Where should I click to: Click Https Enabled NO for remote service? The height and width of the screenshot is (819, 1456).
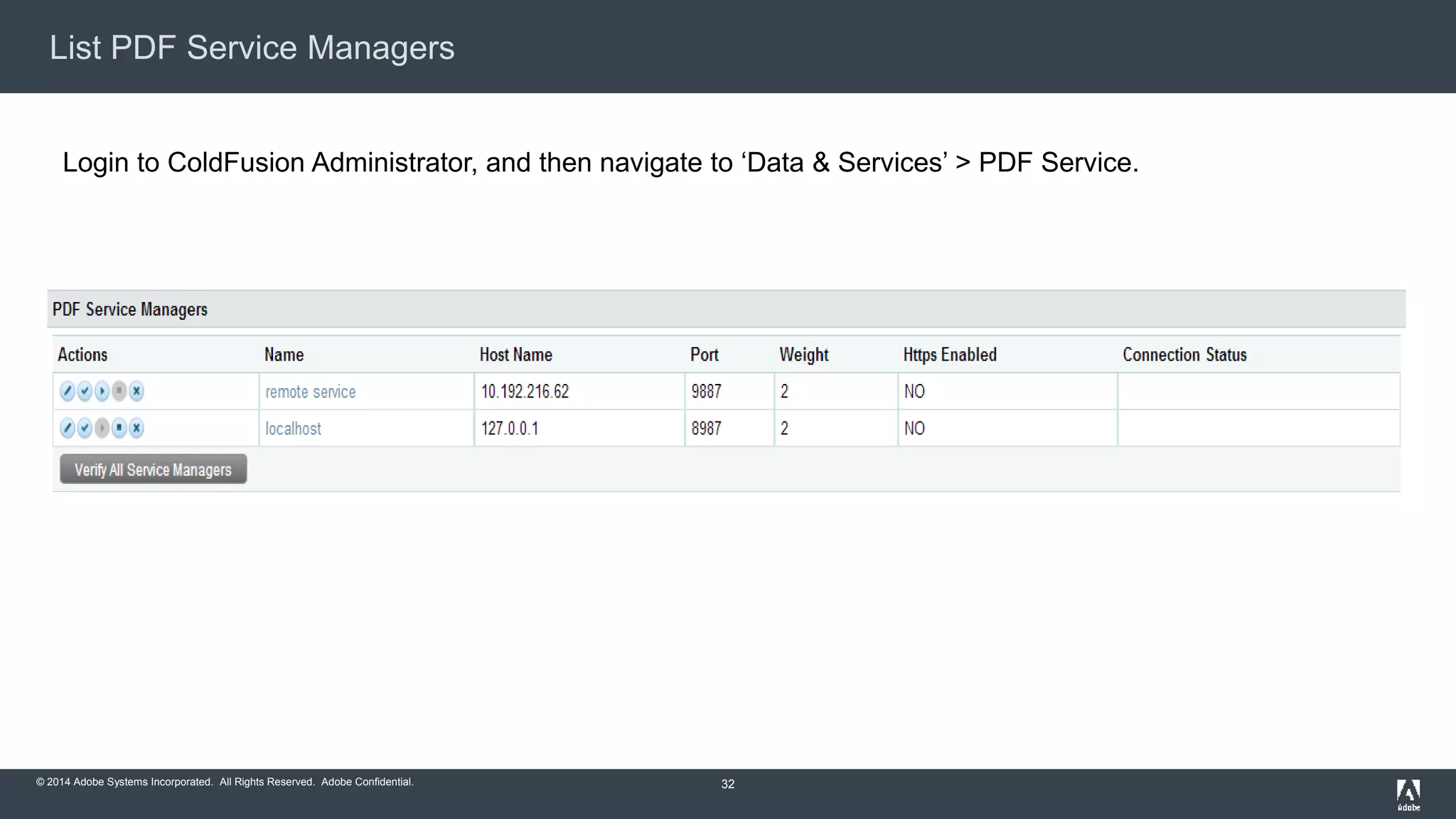point(914,392)
